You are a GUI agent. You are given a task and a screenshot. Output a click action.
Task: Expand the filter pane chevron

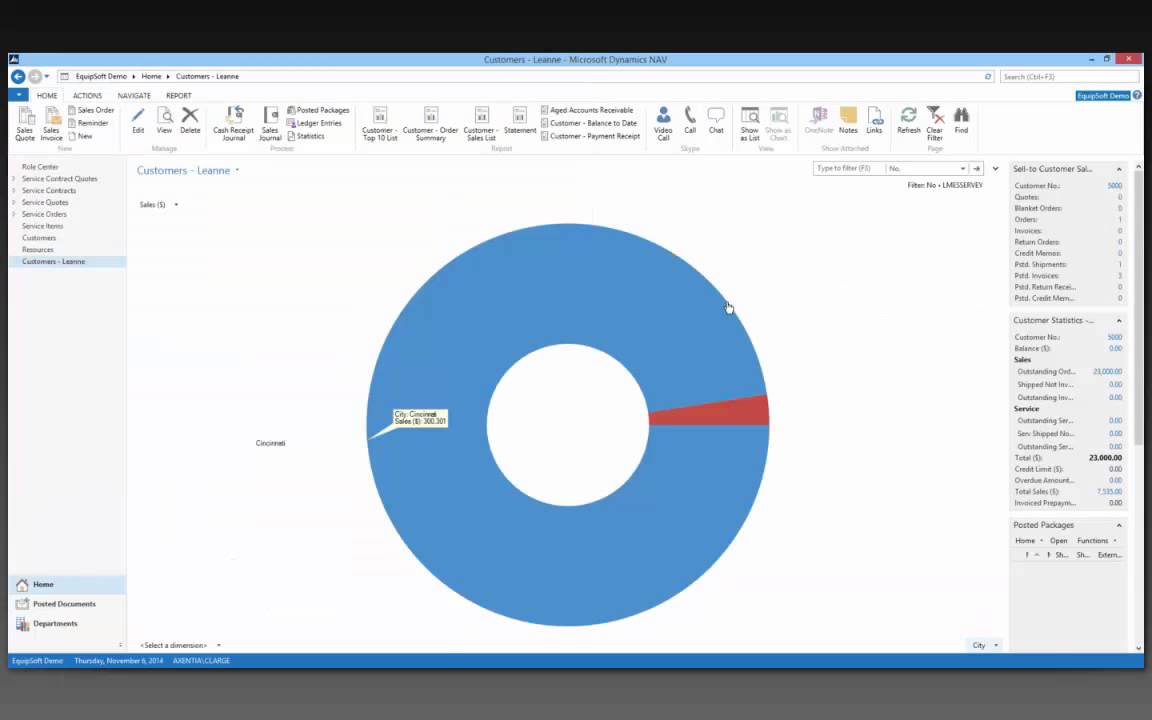coord(996,169)
